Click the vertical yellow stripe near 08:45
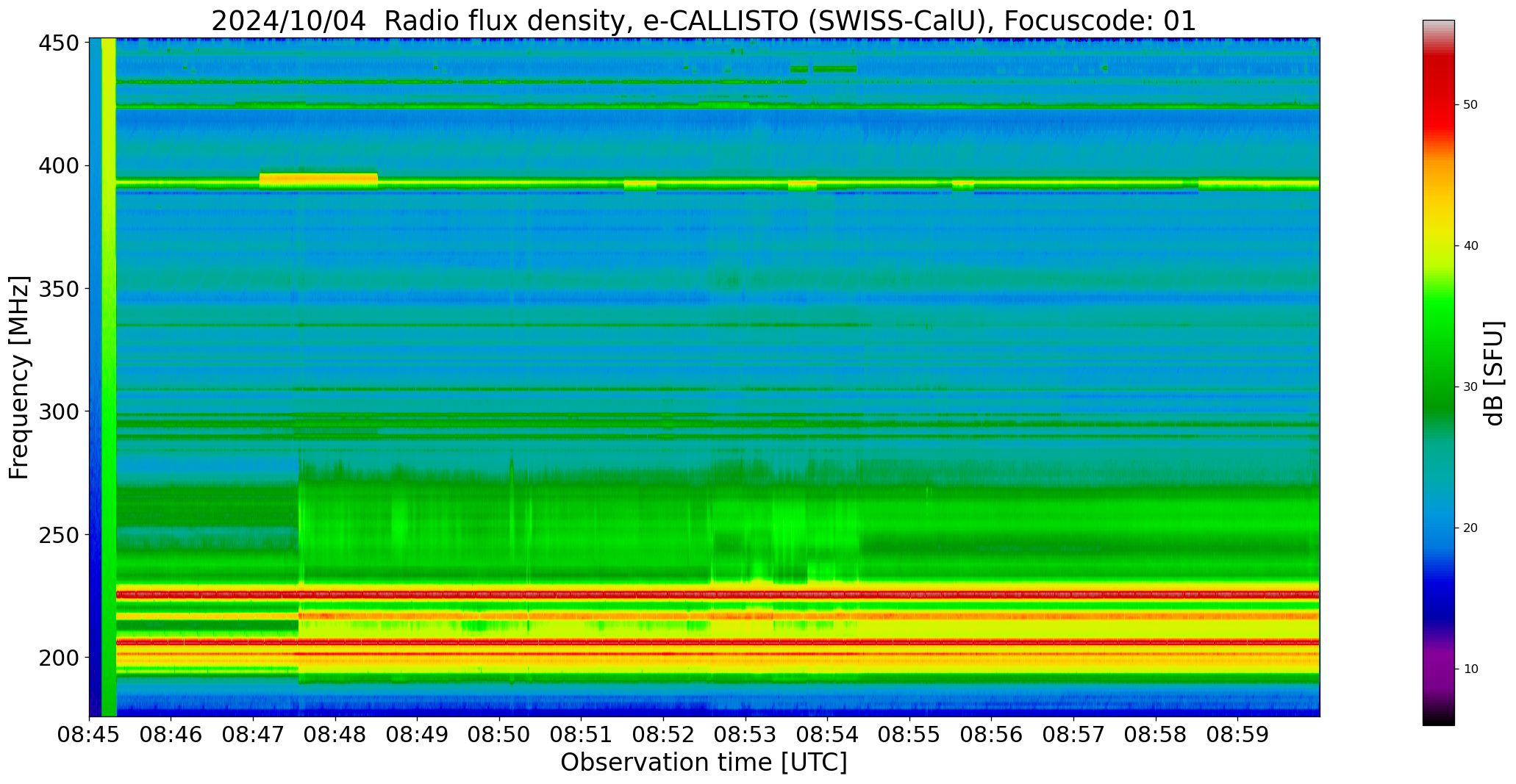This screenshot has height=784, width=1516. tap(109, 378)
